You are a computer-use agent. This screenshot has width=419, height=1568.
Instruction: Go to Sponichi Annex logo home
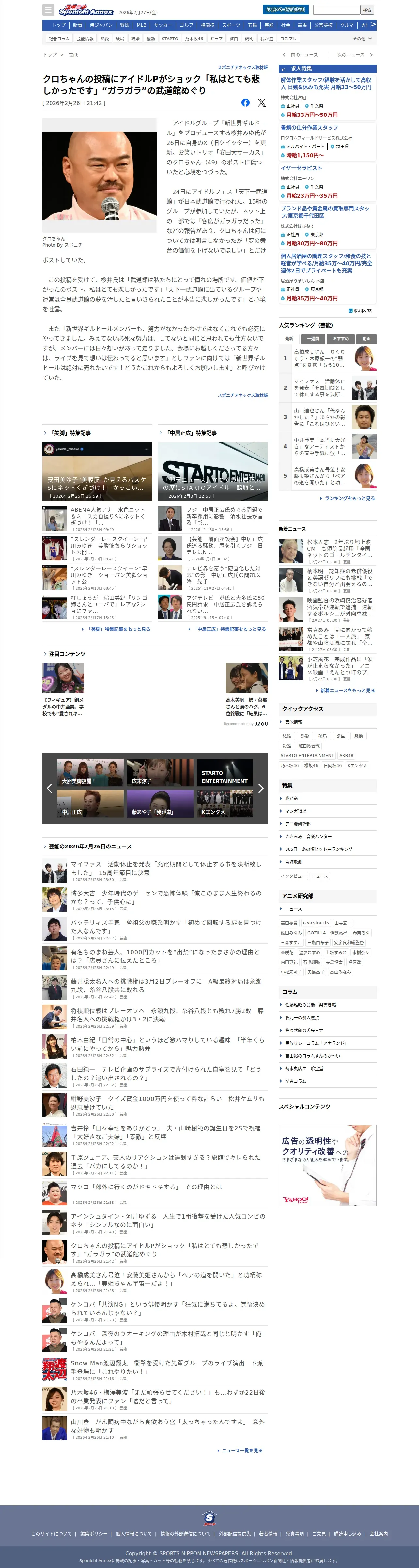(x=86, y=10)
